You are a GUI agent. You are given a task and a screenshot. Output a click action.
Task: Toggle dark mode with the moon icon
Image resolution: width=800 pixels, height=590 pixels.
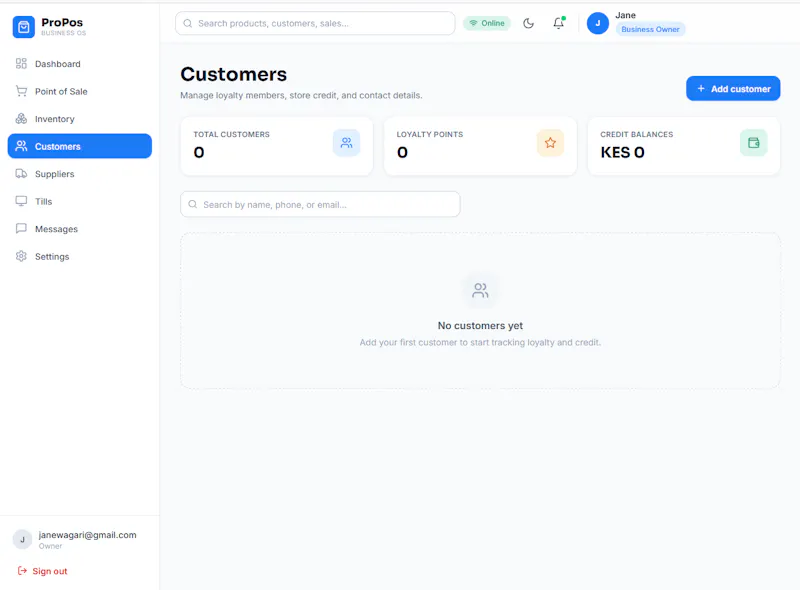click(x=529, y=23)
